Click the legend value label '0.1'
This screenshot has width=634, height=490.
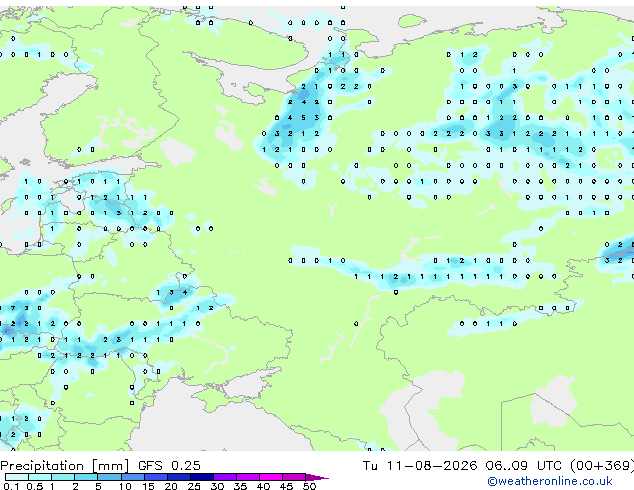pyautogui.click(x=11, y=486)
